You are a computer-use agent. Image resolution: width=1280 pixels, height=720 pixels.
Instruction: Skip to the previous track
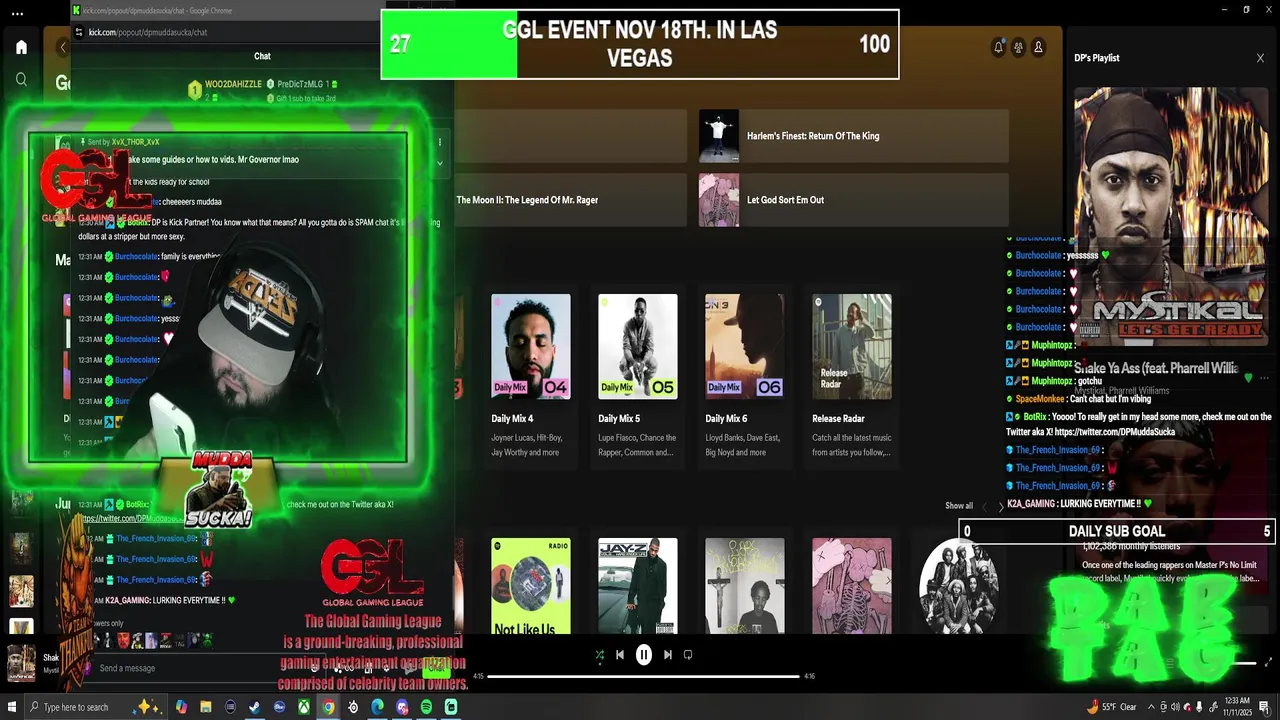coord(619,655)
